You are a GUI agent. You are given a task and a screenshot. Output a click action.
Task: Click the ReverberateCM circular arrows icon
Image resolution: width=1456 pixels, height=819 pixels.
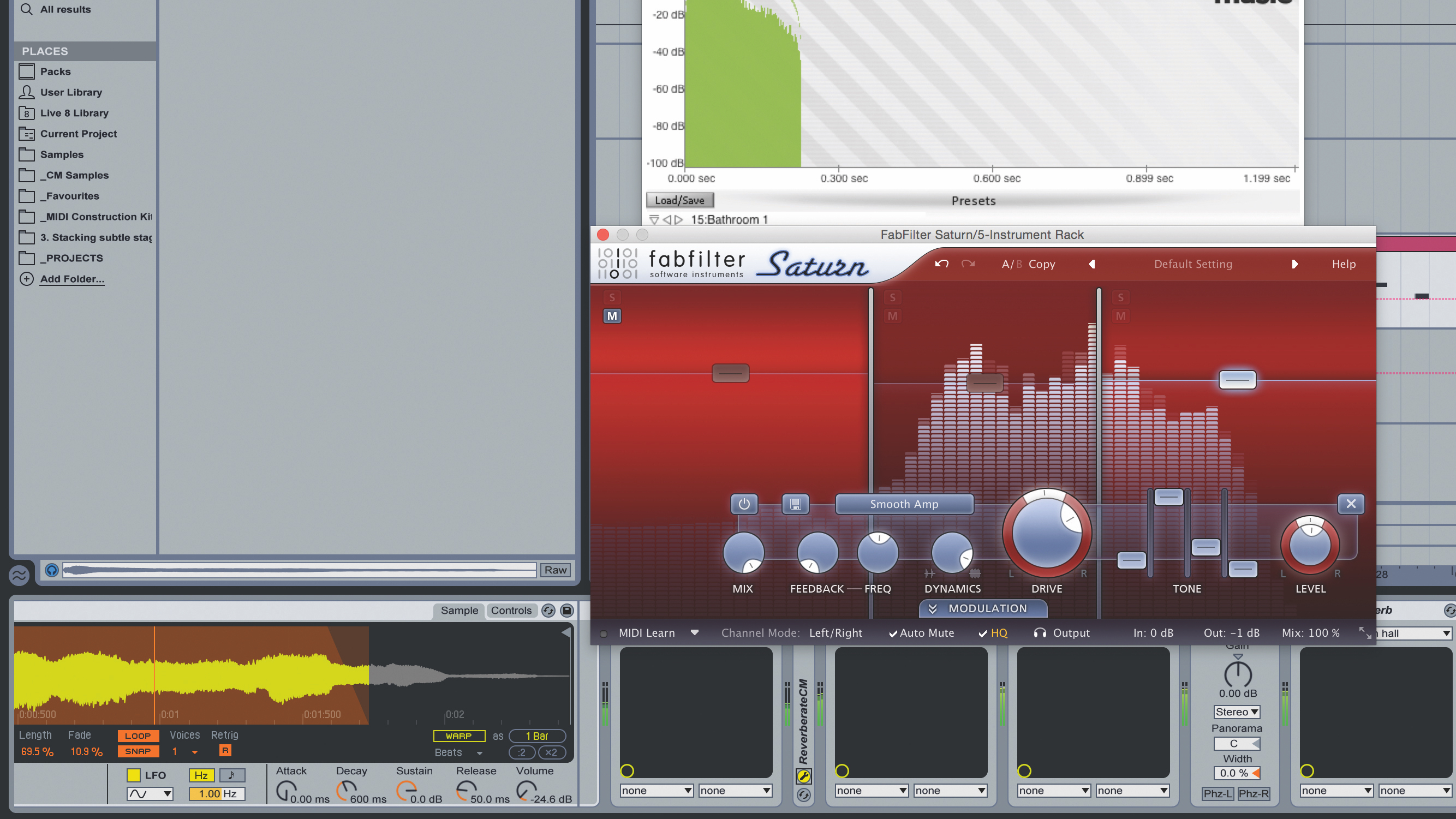pos(803,795)
